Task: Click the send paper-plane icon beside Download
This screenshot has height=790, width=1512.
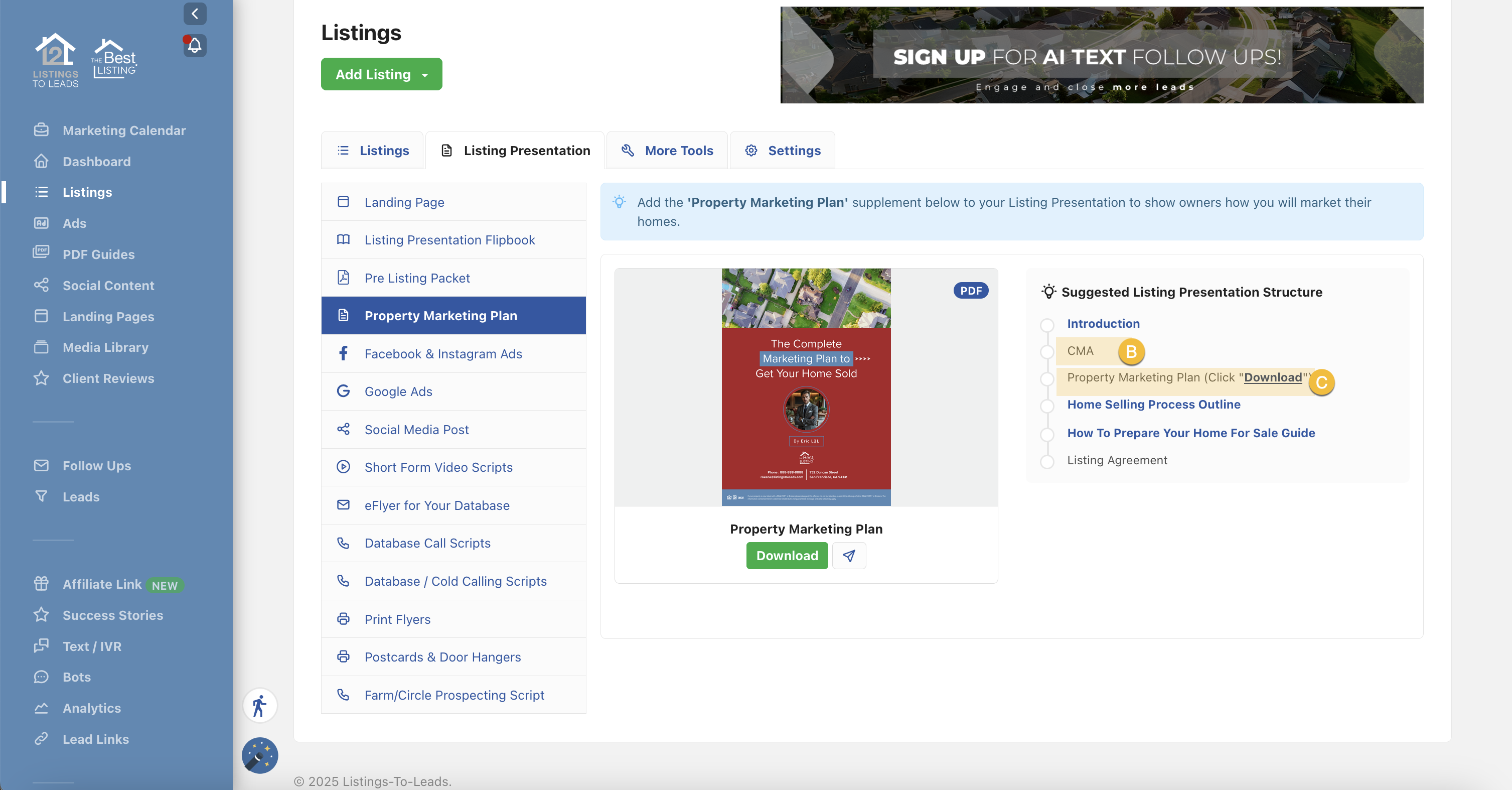Action: tap(849, 556)
